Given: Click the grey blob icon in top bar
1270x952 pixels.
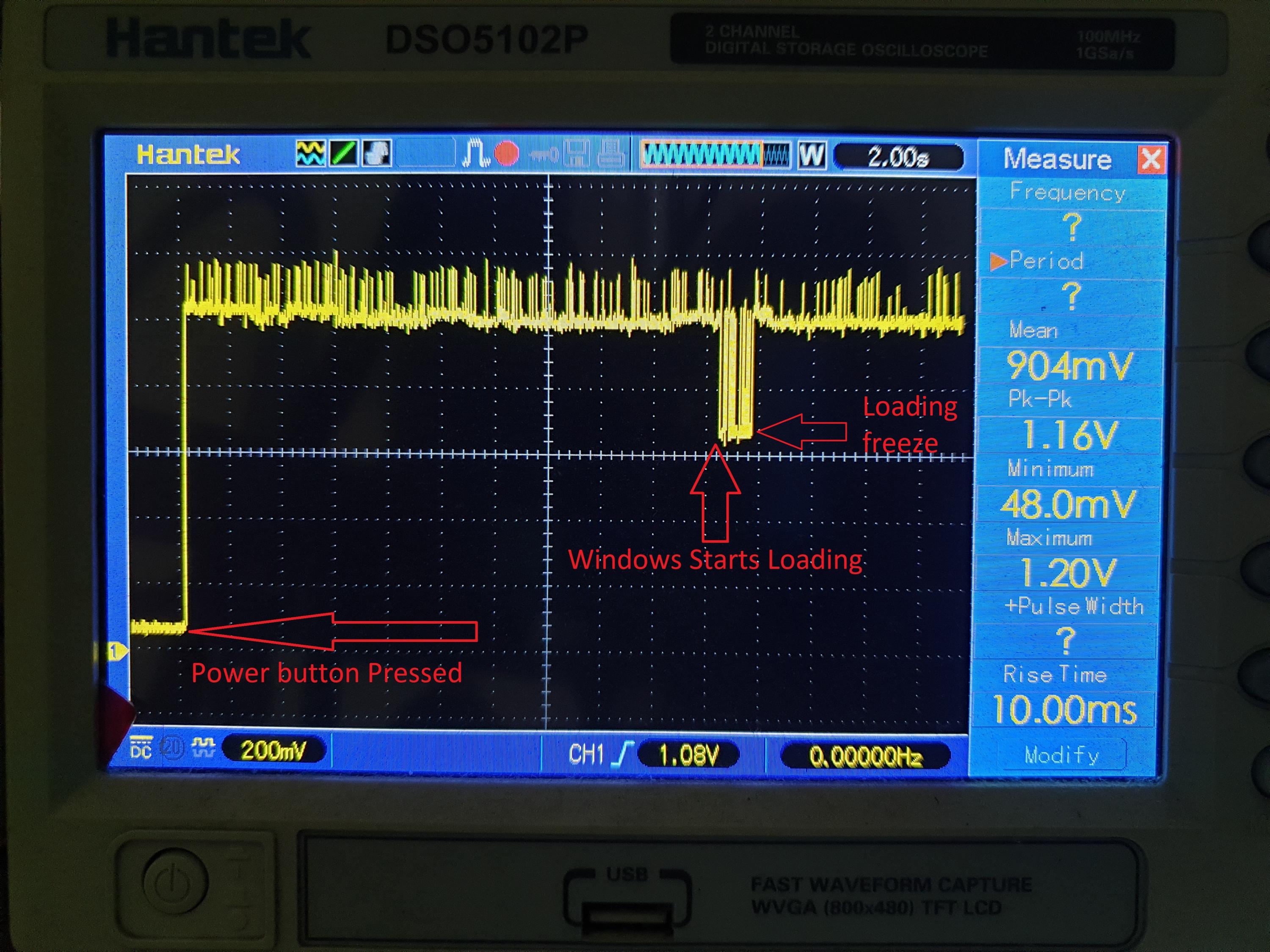Looking at the screenshot, I should [377, 154].
